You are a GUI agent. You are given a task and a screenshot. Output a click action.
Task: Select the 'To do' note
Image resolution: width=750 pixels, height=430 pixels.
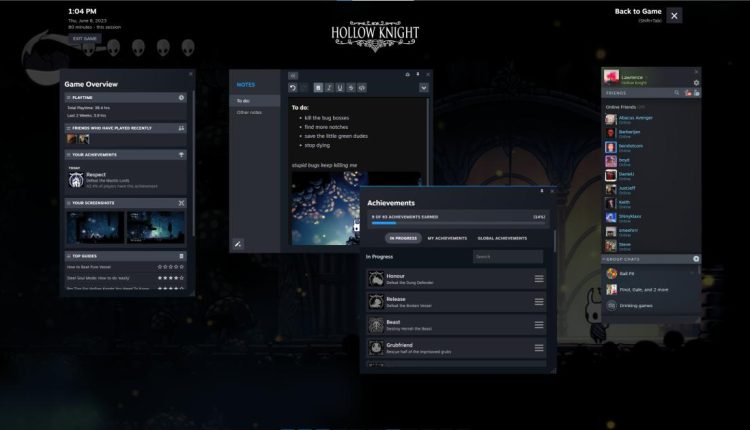click(x=255, y=101)
